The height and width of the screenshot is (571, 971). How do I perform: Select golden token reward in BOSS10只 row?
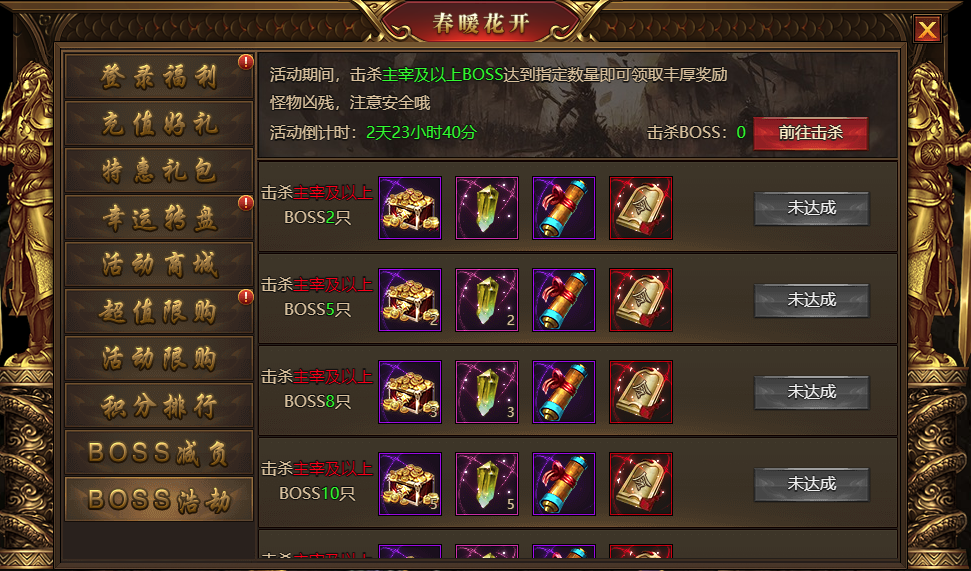pyautogui.click(x=641, y=484)
